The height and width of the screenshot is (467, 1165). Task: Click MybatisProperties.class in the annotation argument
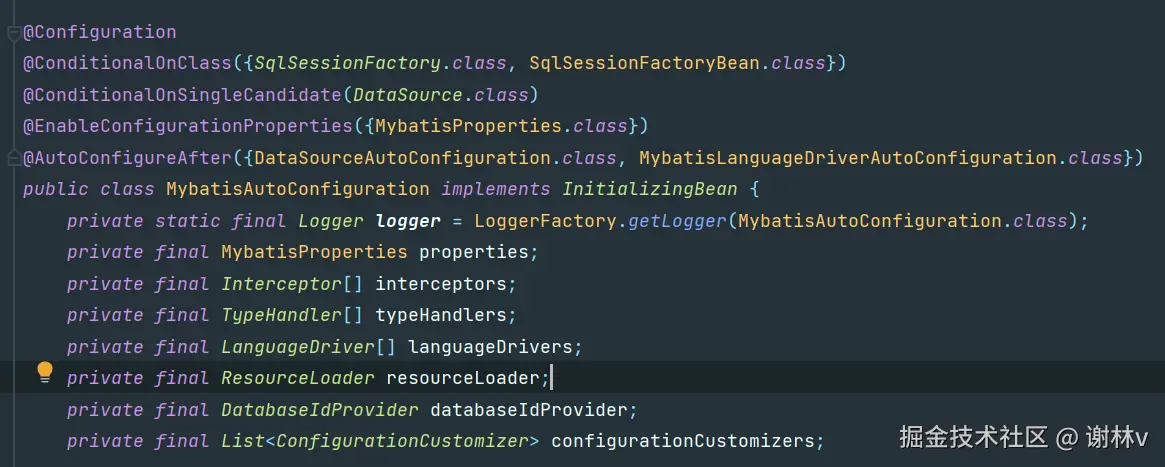[x=502, y=126]
